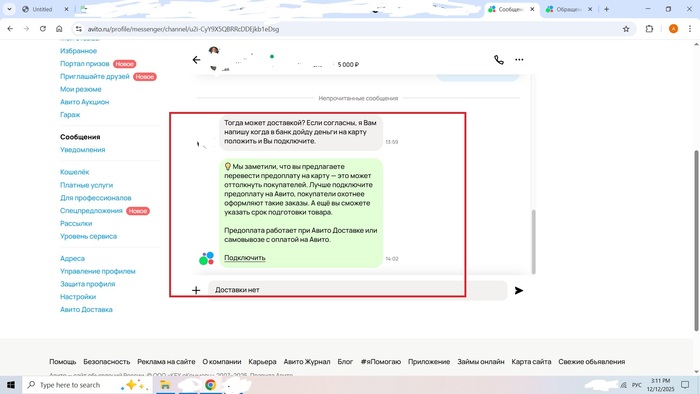
Task: Click the Подключить link in green message
Action: pos(245,258)
